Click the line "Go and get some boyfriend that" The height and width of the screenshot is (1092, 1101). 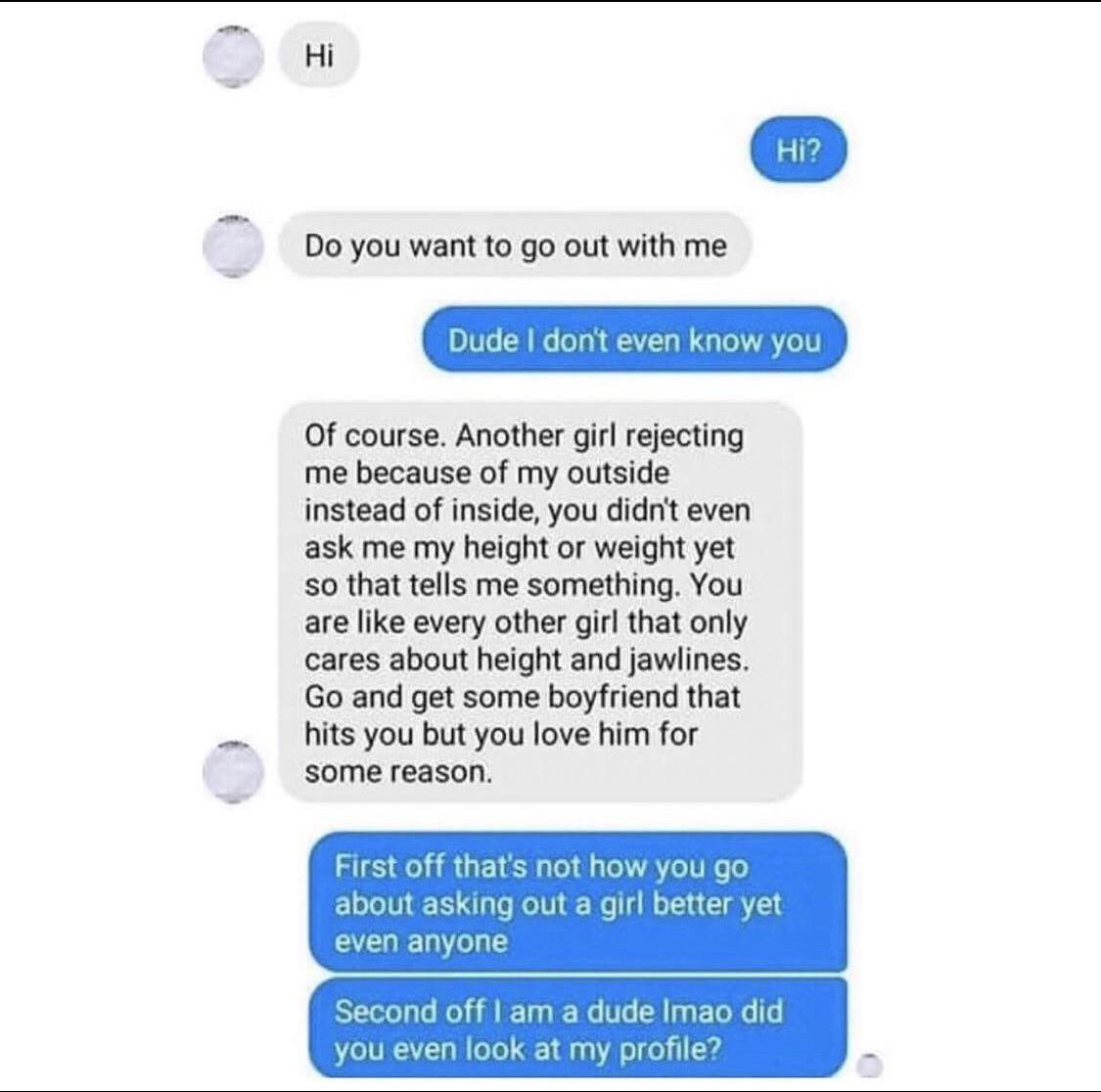[x=523, y=698]
